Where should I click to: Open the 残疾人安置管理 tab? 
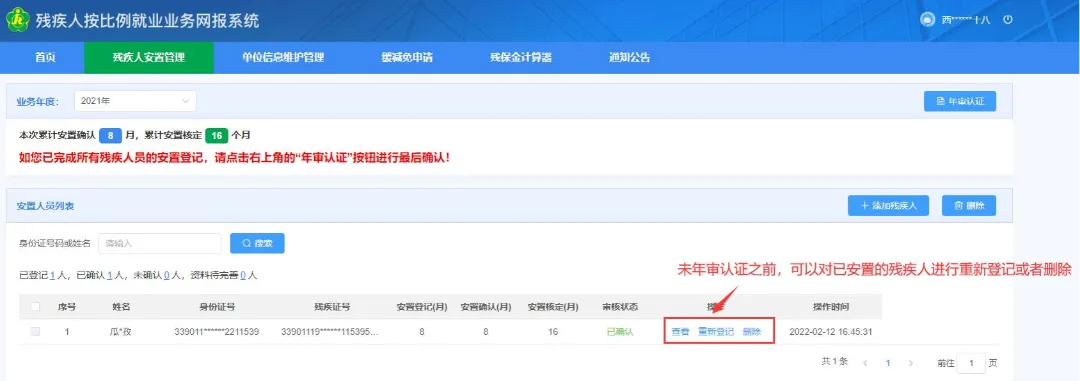[149, 58]
